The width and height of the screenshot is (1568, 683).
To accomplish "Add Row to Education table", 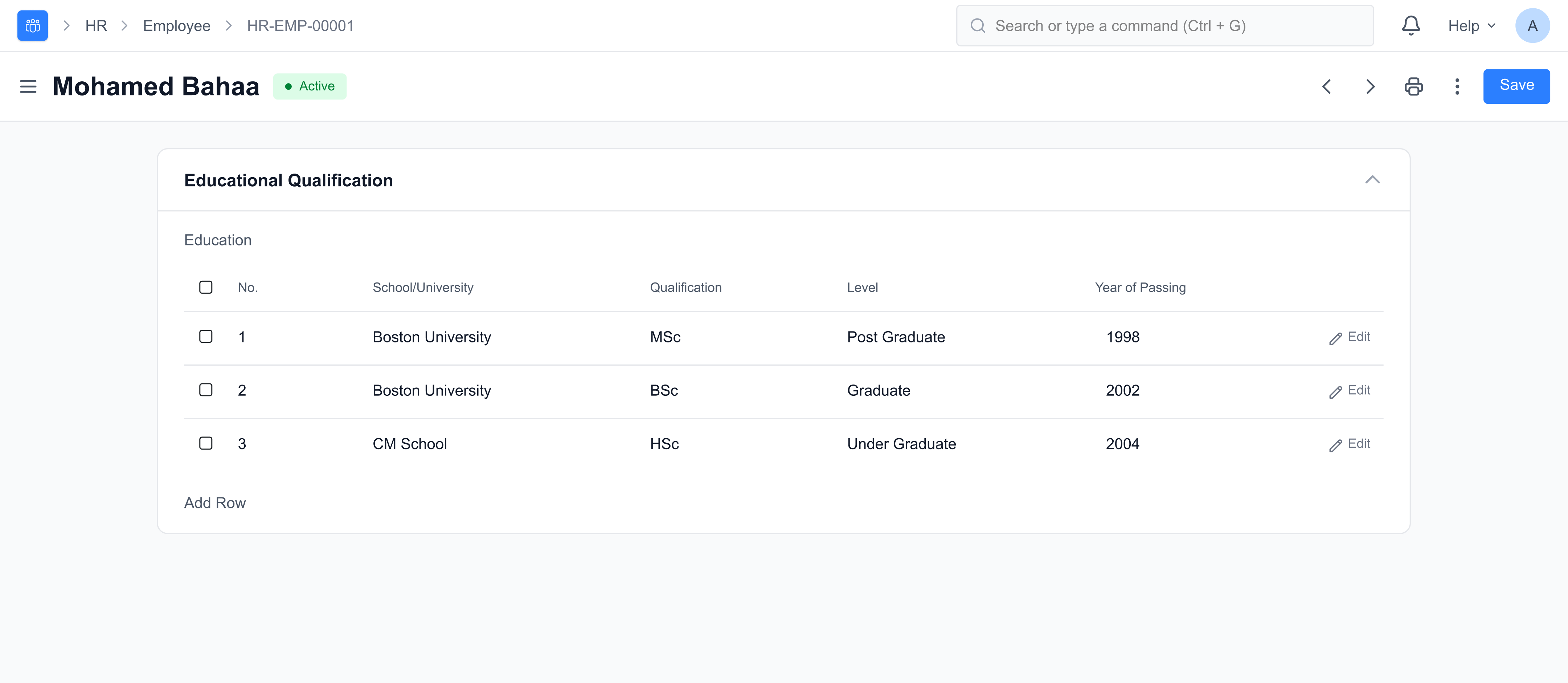I will pos(215,503).
